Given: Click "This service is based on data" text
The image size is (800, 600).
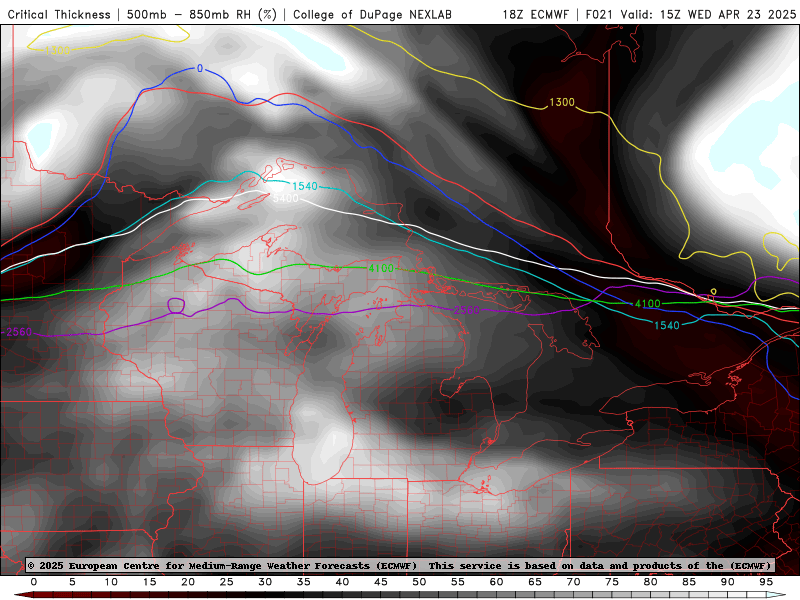Looking at the screenshot, I should tap(517, 565).
